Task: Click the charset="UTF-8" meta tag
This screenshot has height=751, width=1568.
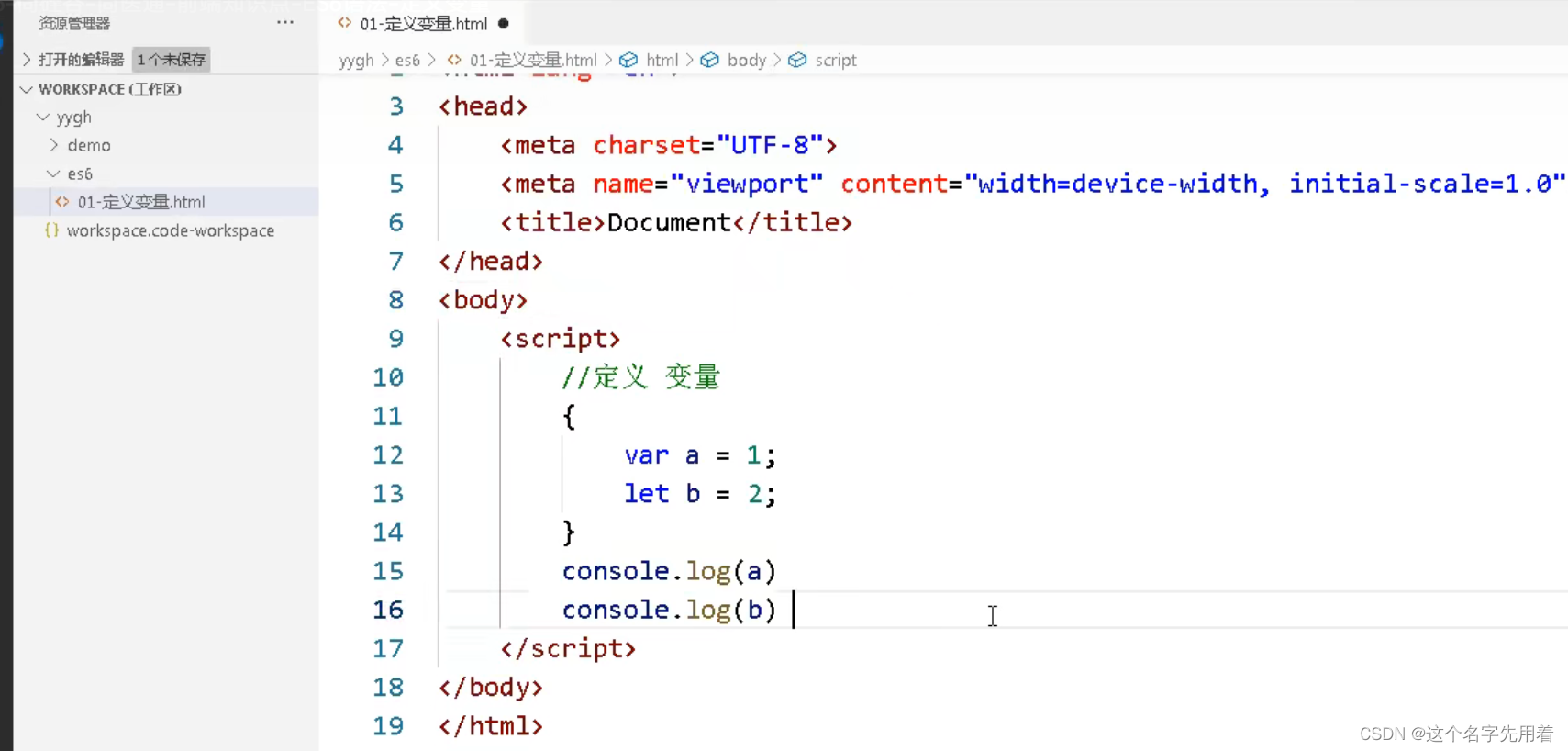Action: pyautogui.click(x=669, y=145)
